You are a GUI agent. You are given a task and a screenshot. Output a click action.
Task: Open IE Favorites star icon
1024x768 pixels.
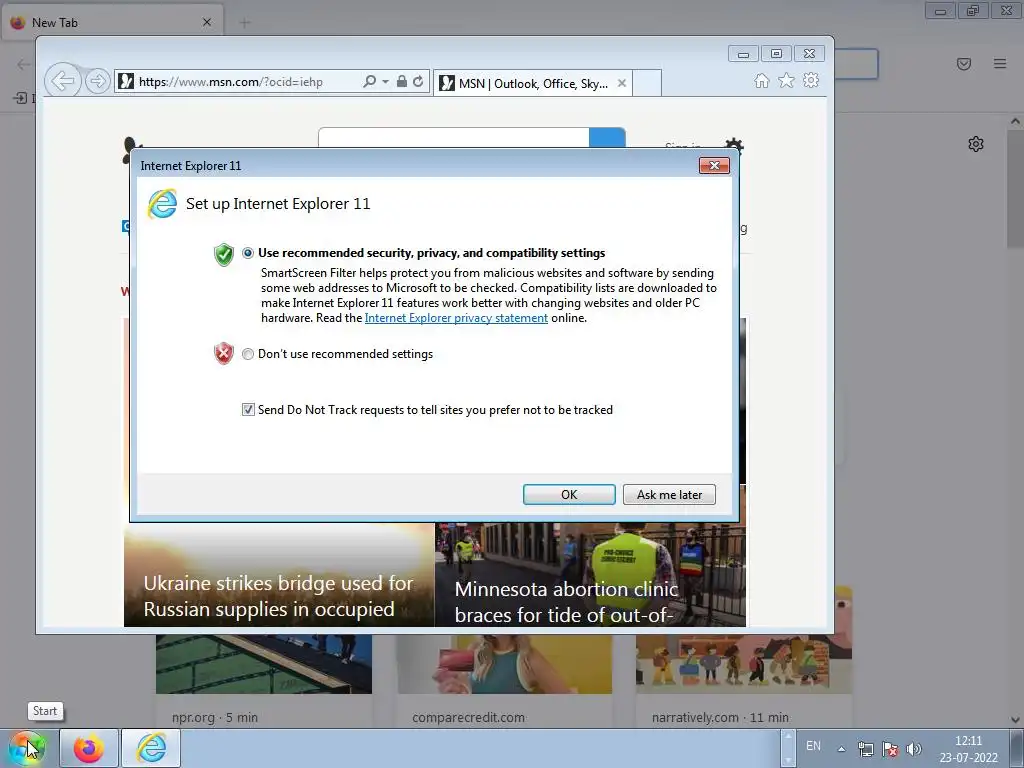(786, 80)
